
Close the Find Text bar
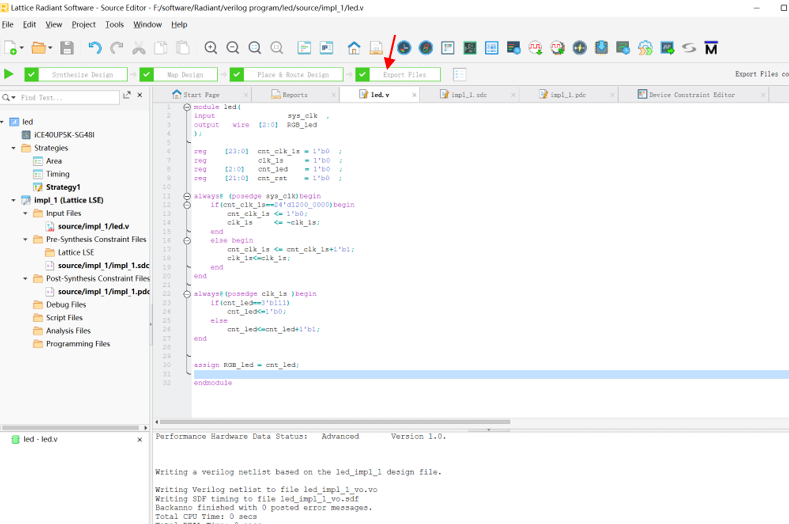click(140, 95)
